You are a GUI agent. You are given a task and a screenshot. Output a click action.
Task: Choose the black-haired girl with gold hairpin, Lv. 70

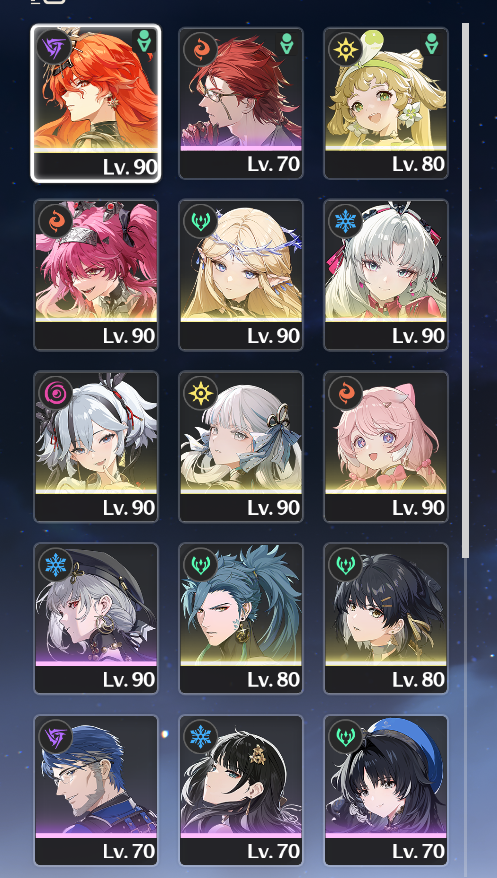pos(241,790)
